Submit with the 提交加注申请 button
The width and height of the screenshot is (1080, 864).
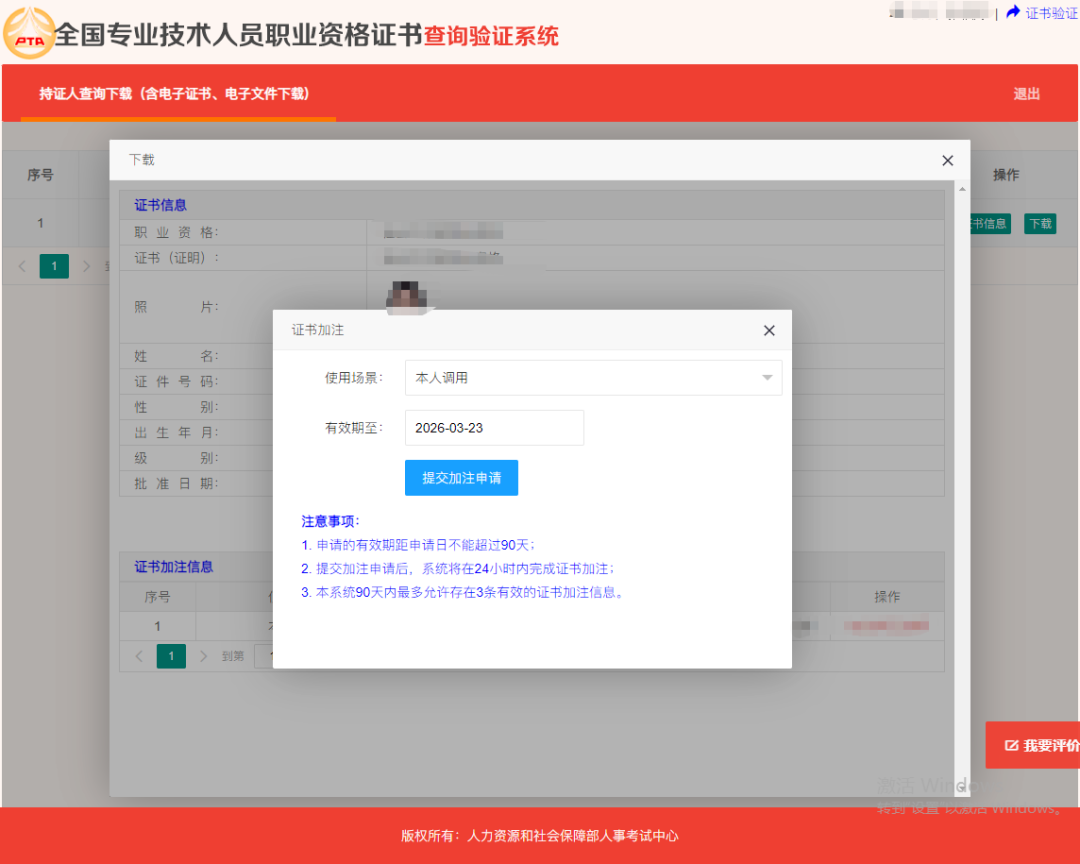point(461,478)
